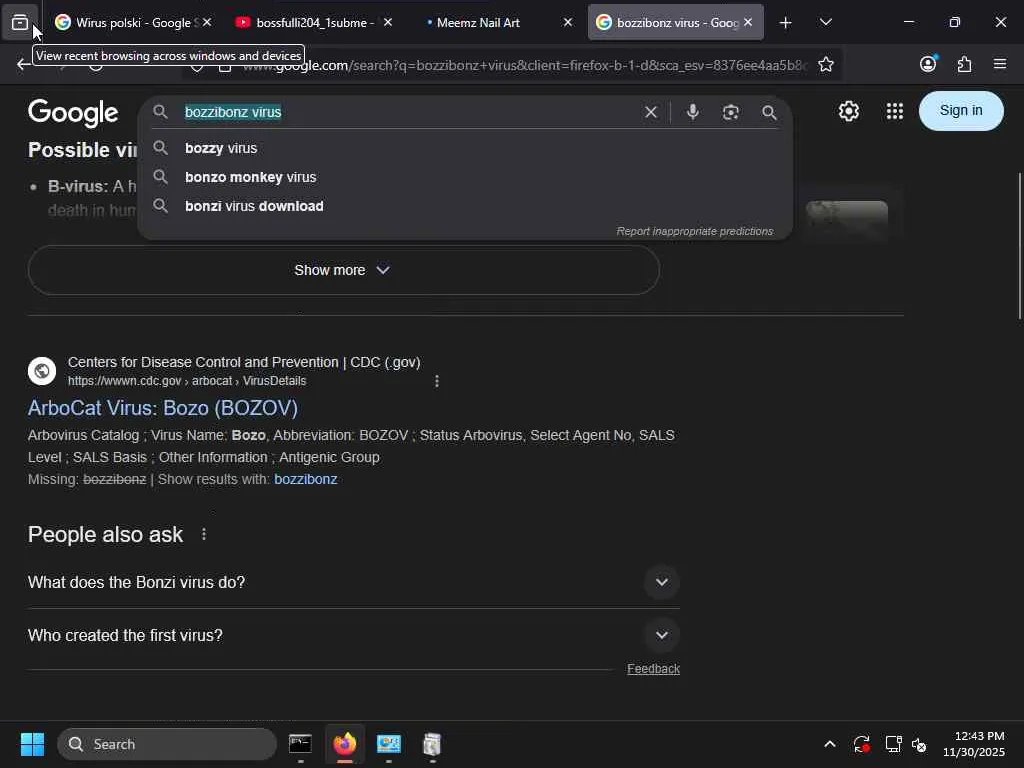Close the bossfulli204 YouTube tab
The height and width of the screenshot is (768, 1024).
(x=388, y=22)
